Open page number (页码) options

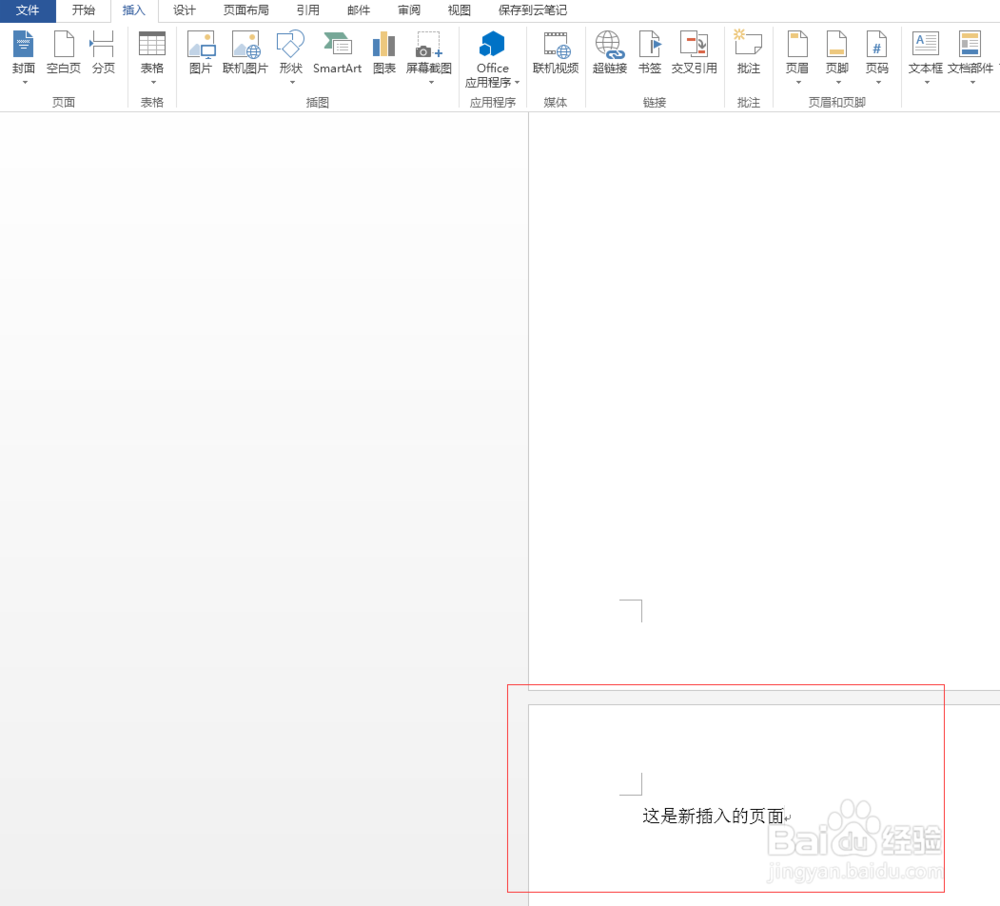coord(877,53)
